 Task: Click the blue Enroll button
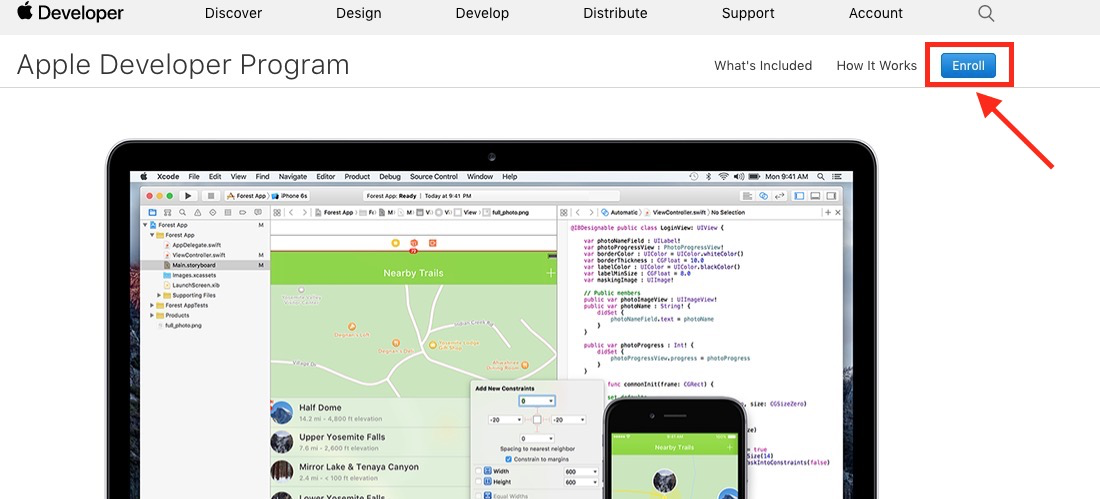(968, 66)
